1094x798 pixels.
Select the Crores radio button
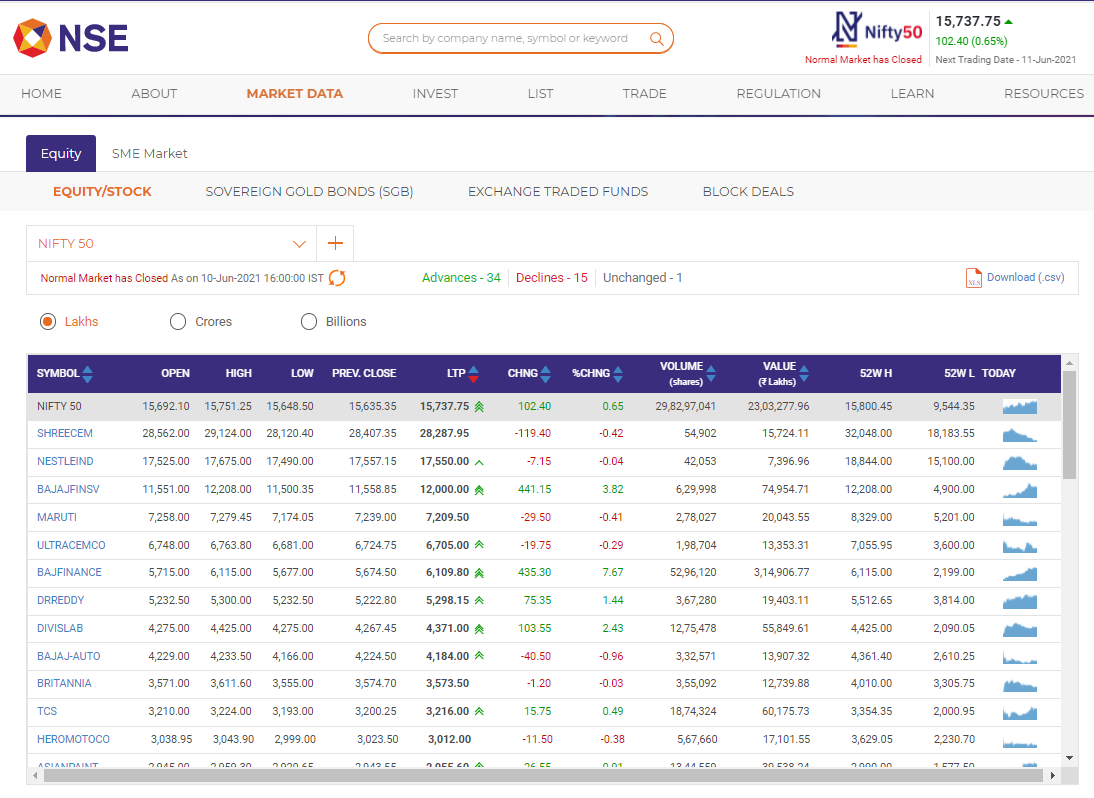pos(178,321)
